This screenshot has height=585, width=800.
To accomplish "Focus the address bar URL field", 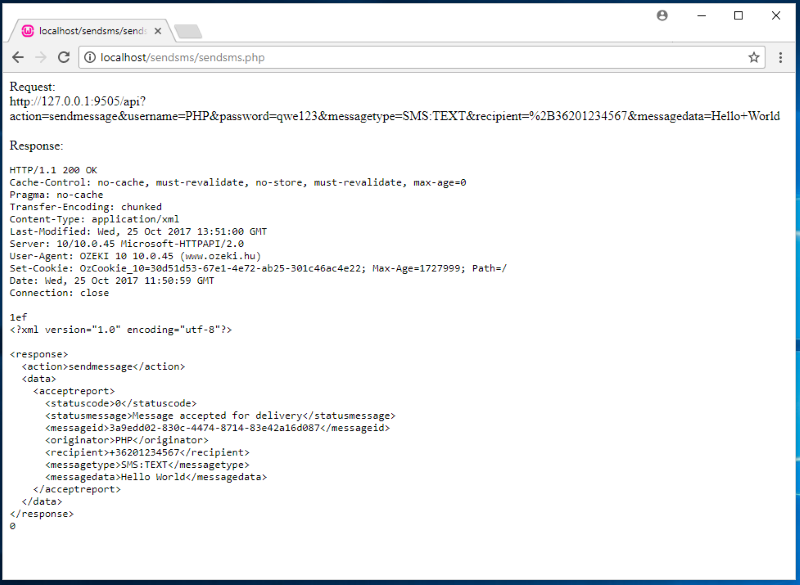I will pyautogui.click(x=422, y=57).
